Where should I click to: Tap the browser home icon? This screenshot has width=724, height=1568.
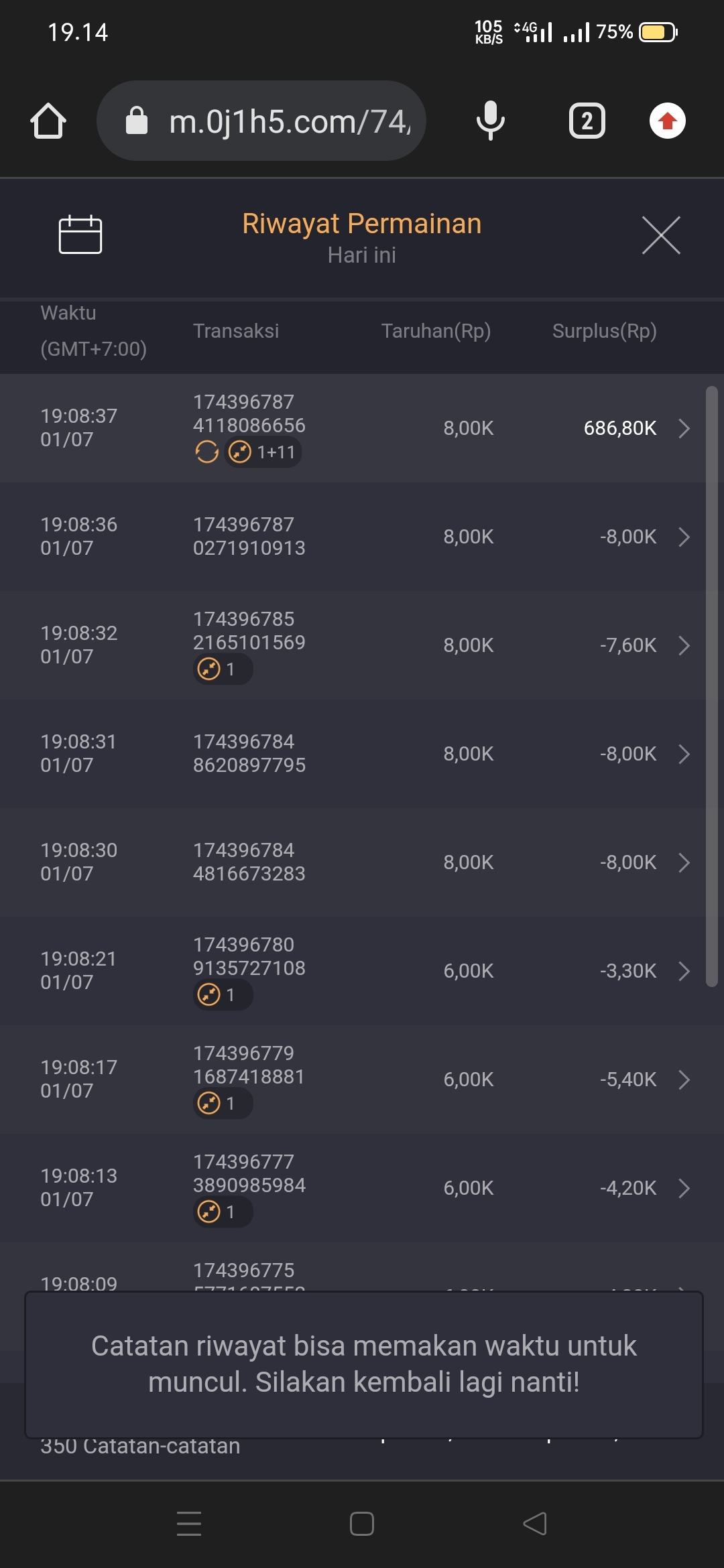[x=48, y=121]
